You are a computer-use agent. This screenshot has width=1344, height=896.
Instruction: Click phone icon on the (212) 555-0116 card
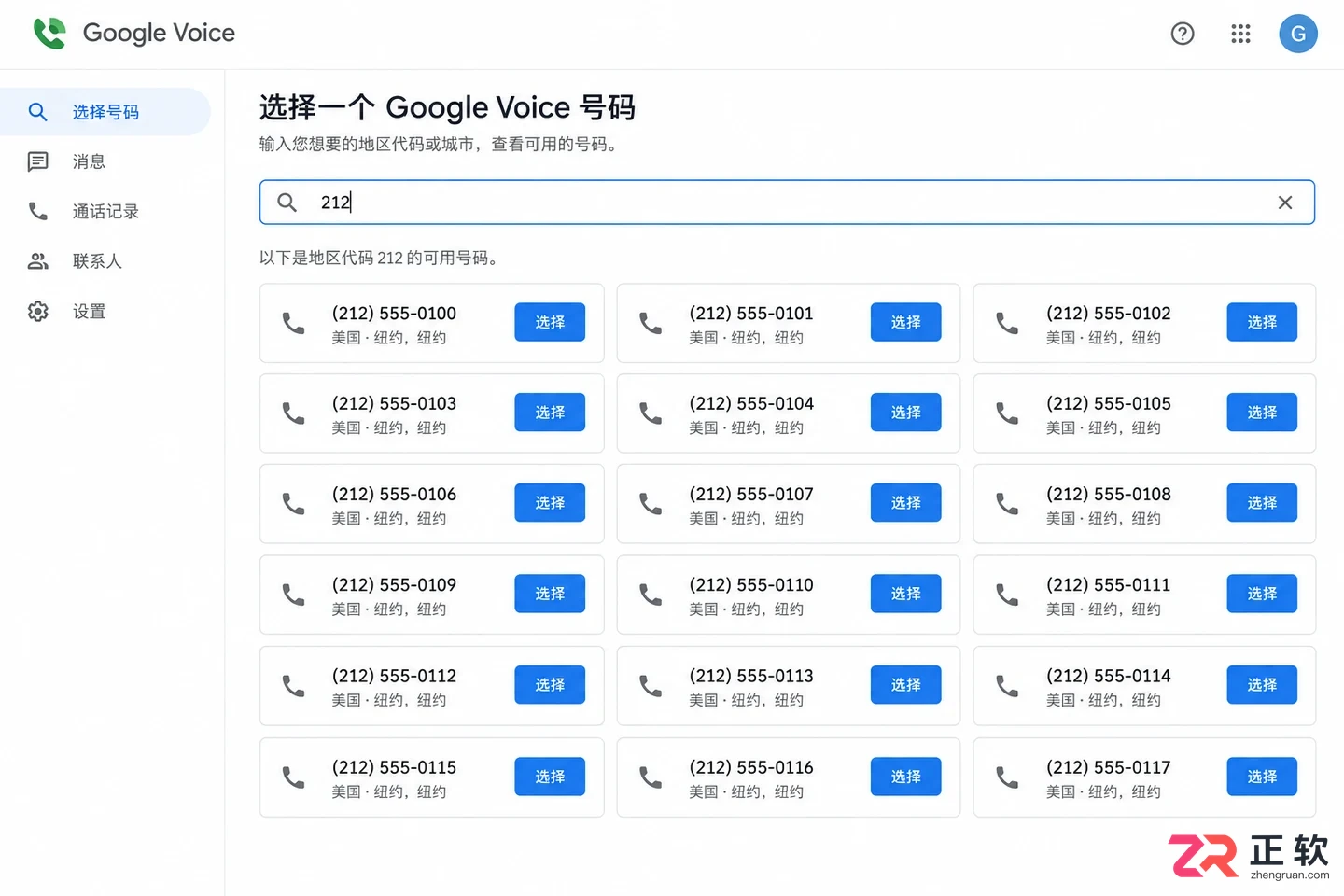coord(651,777)
